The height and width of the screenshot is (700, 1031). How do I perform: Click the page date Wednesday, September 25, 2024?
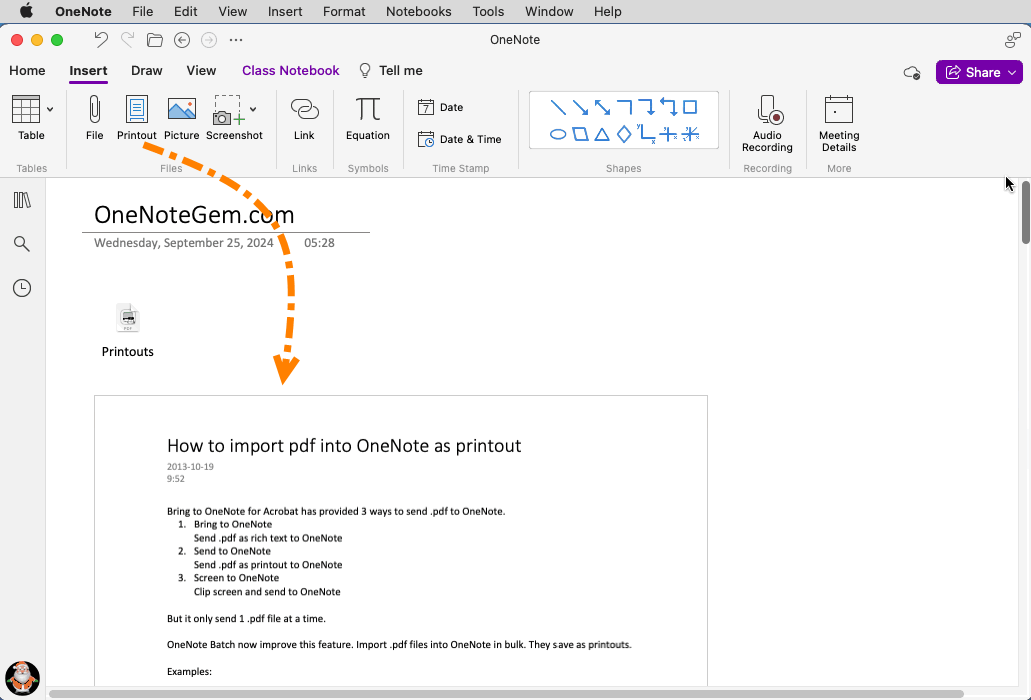click(183, 243)
